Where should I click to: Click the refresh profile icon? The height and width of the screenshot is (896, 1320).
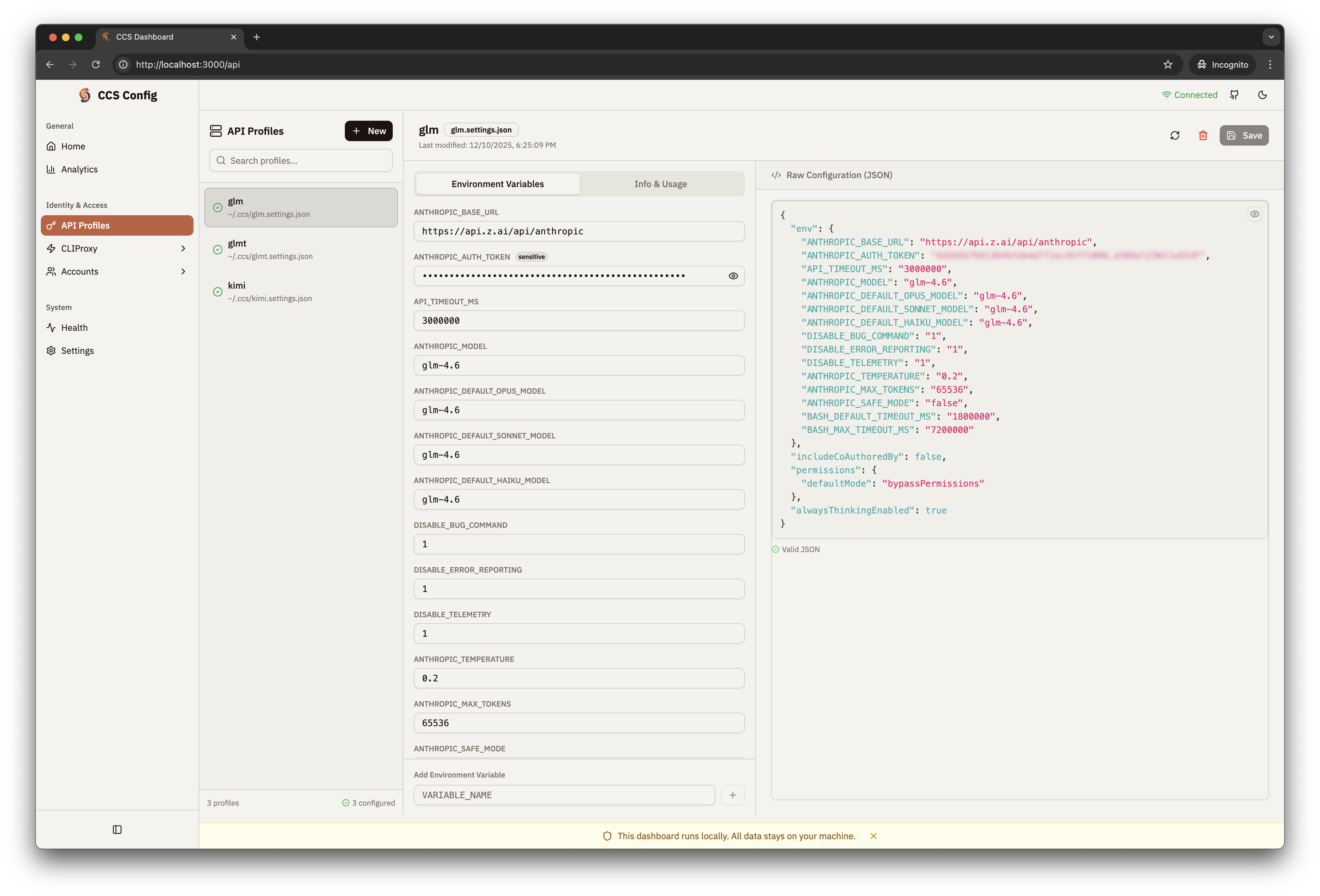(1175, 135)
